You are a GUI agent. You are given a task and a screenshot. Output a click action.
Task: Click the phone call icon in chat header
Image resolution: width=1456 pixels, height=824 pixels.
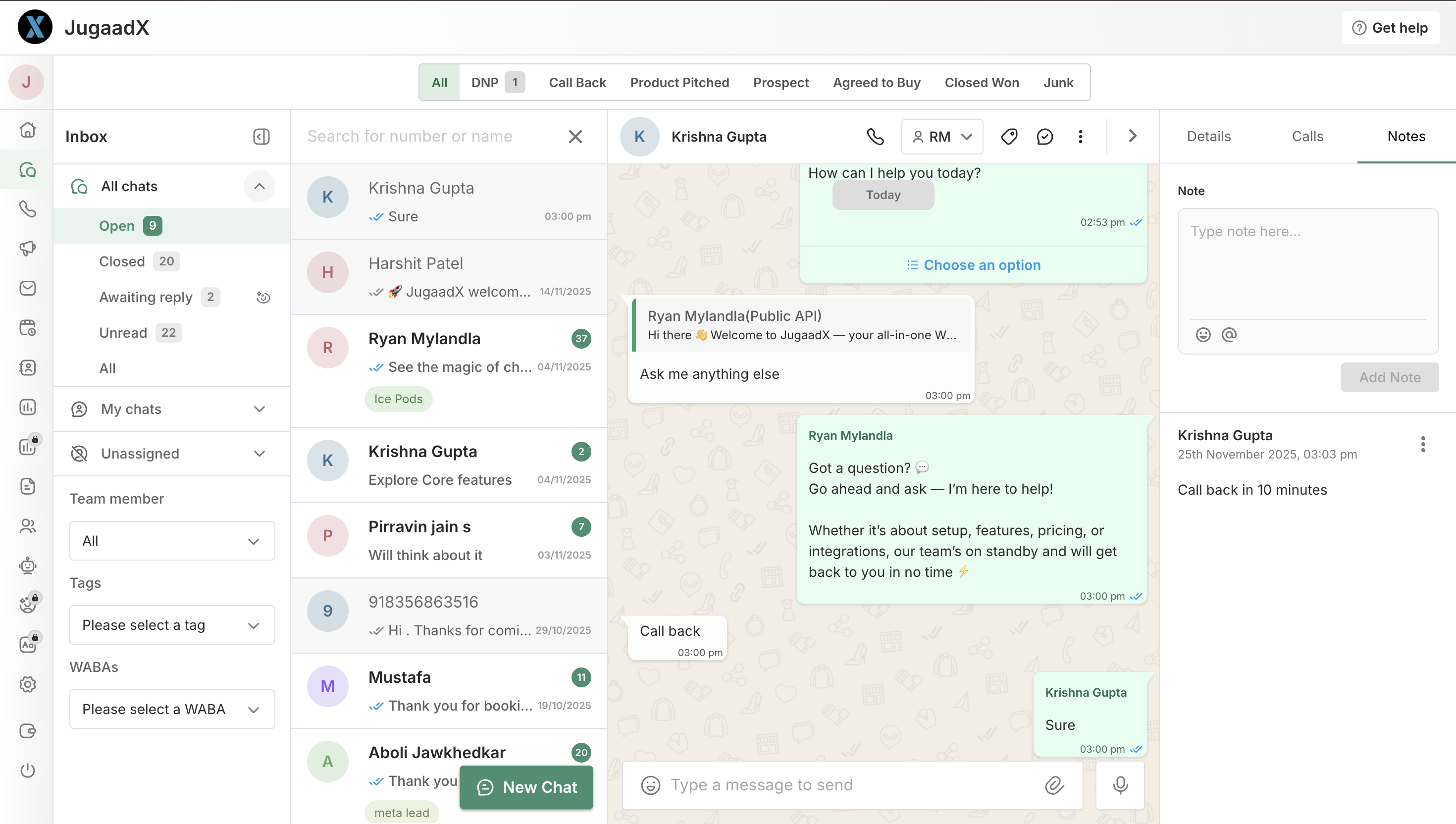coord(876,136)
